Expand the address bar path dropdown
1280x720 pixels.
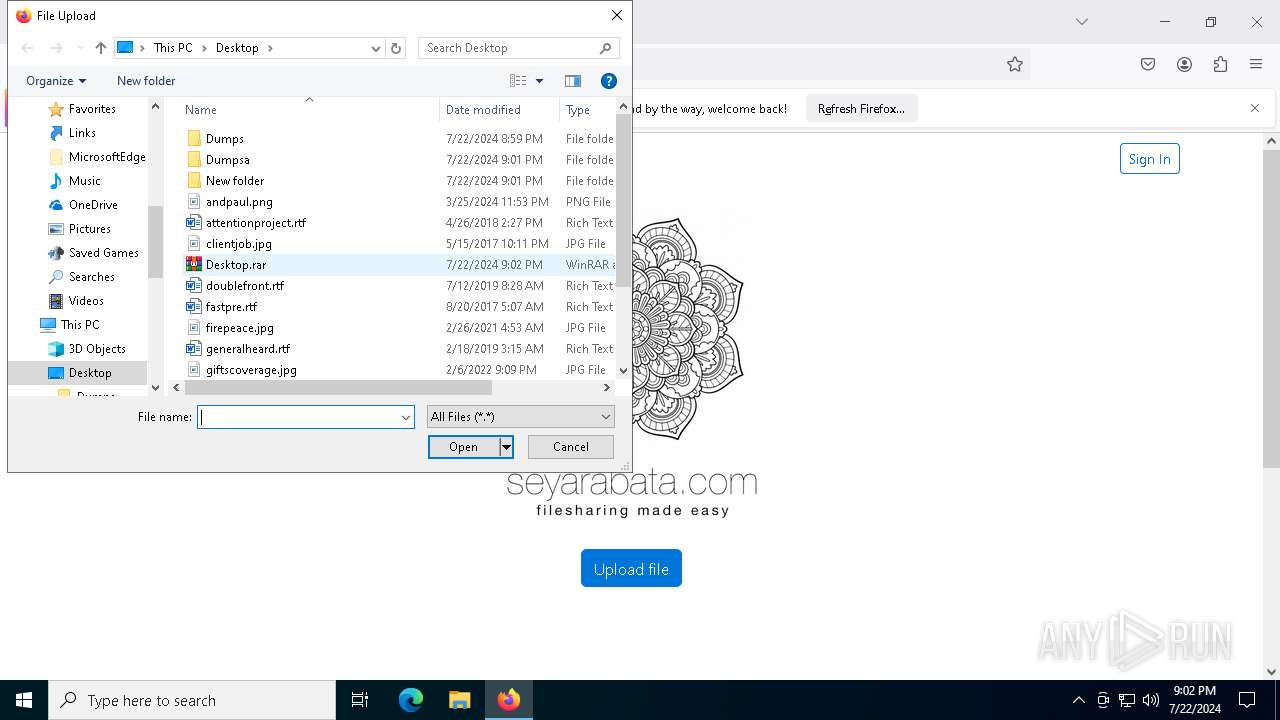(376, 48)
